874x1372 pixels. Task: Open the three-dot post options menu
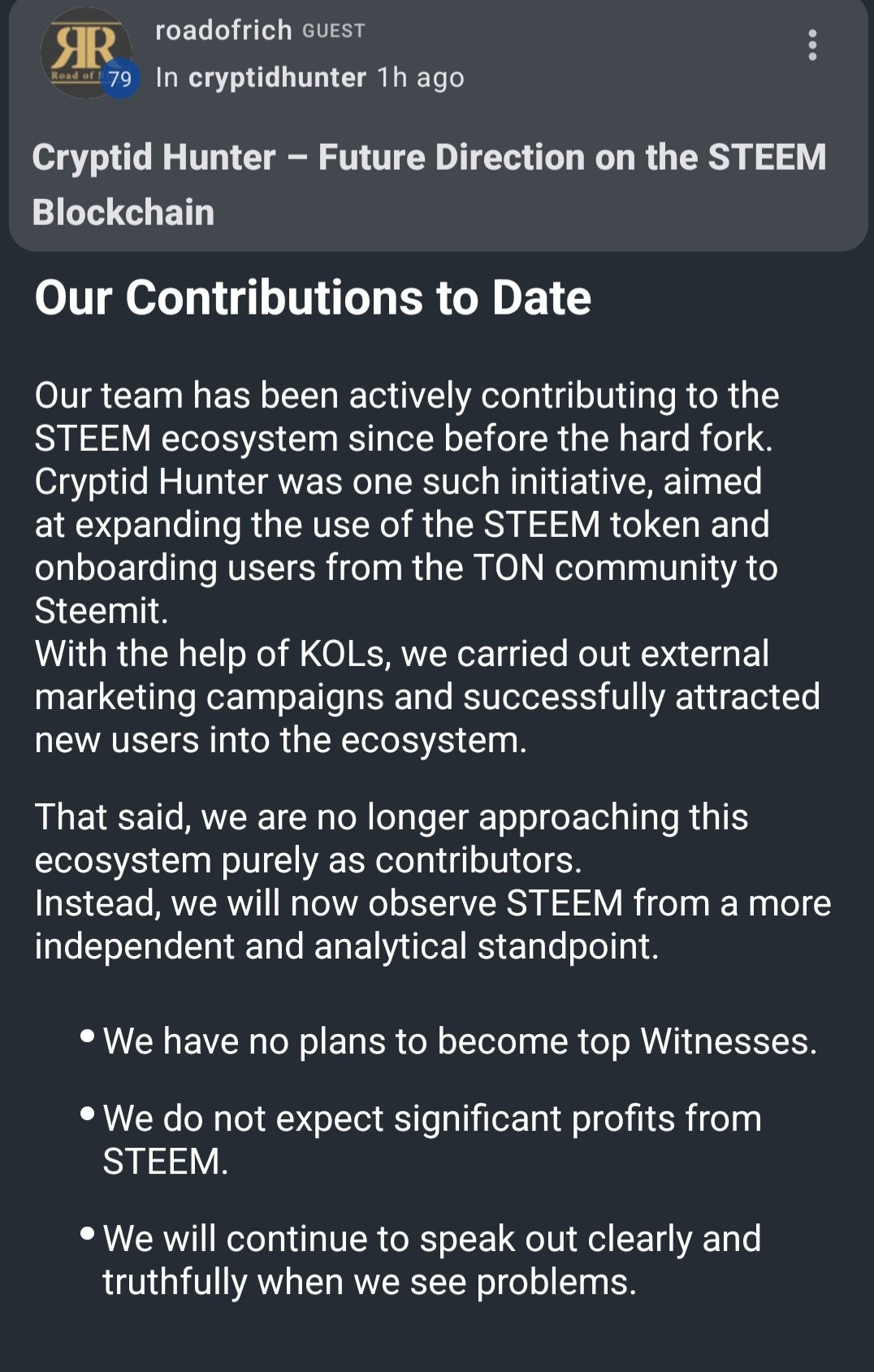[812, 45]
